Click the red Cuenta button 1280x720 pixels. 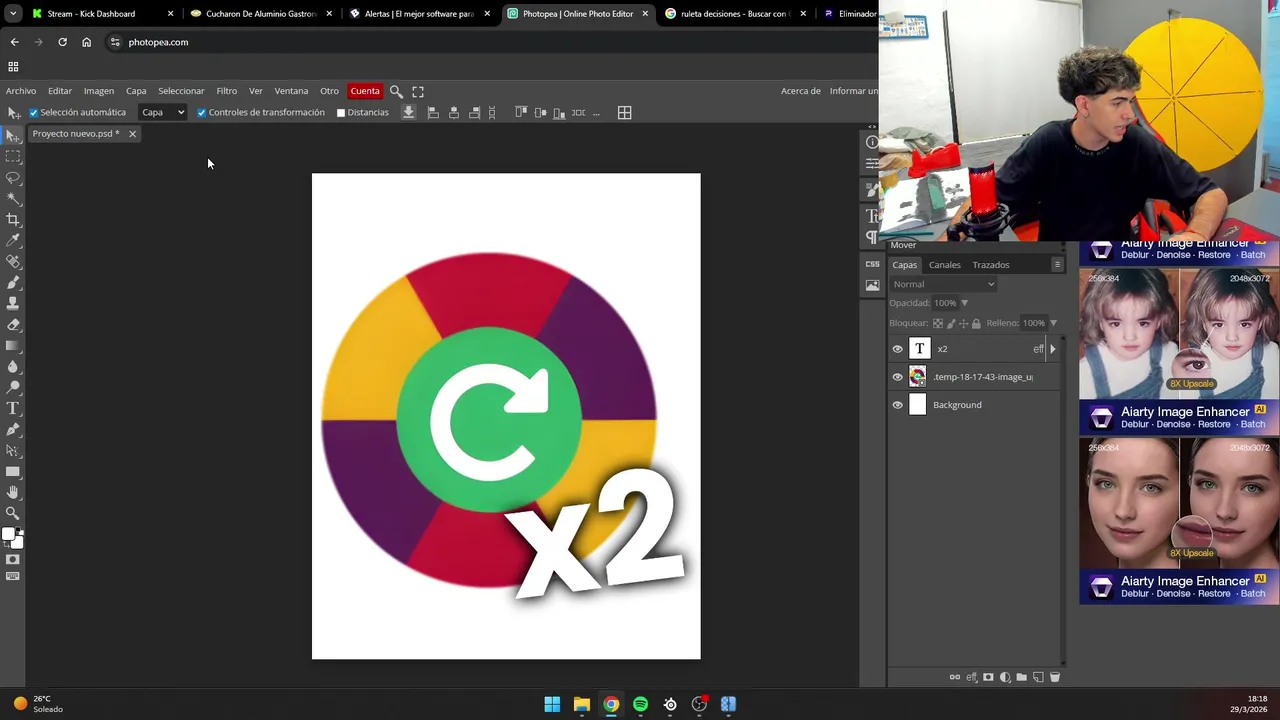(x=365, y=91)
